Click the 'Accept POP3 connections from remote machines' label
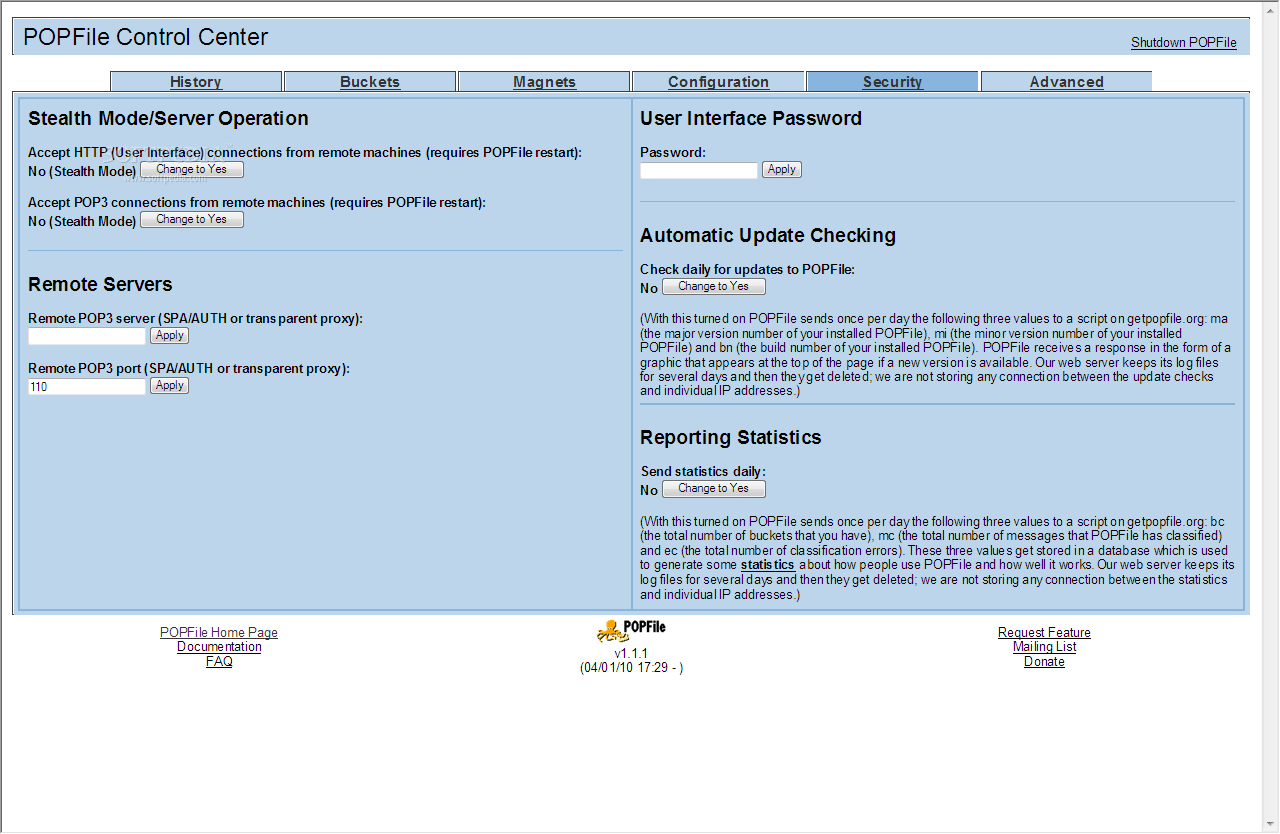1280x834 pixels. 257,203
